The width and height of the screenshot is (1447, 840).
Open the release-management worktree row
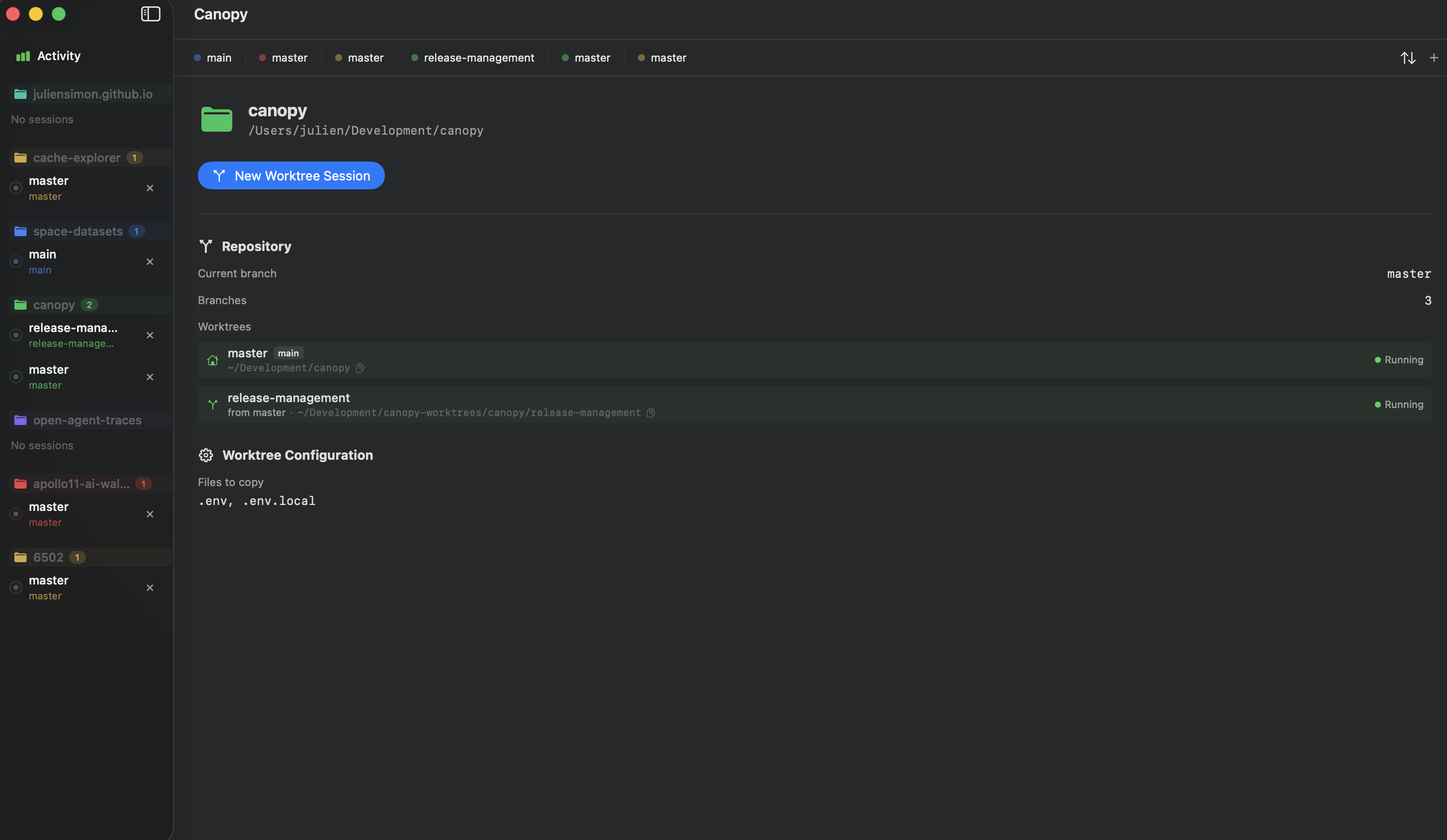[814, 405]
